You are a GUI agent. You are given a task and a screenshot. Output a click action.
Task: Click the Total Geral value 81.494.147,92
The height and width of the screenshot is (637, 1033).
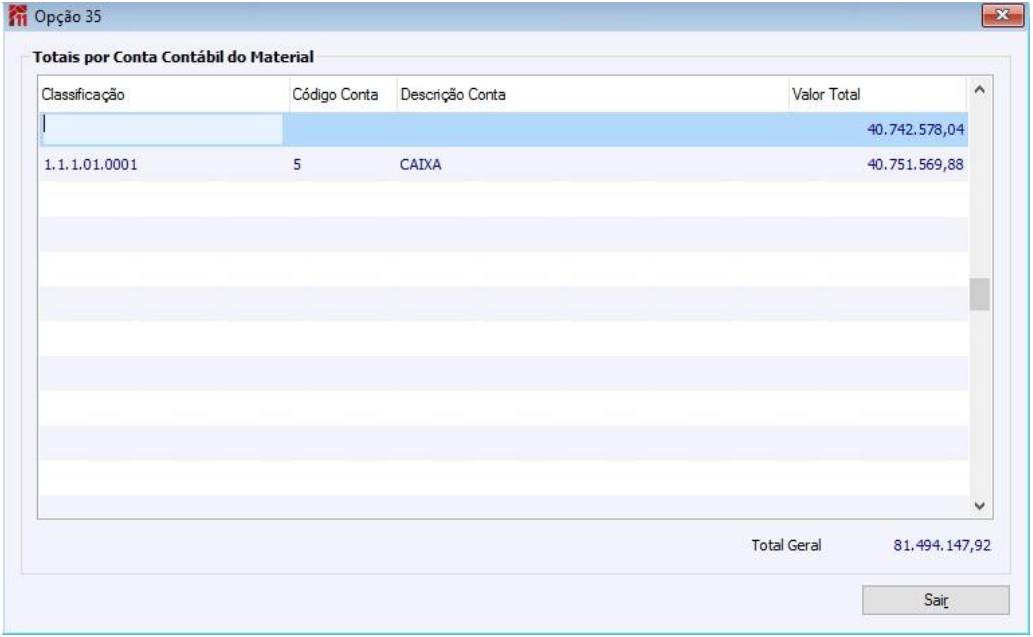click(941, 545)
